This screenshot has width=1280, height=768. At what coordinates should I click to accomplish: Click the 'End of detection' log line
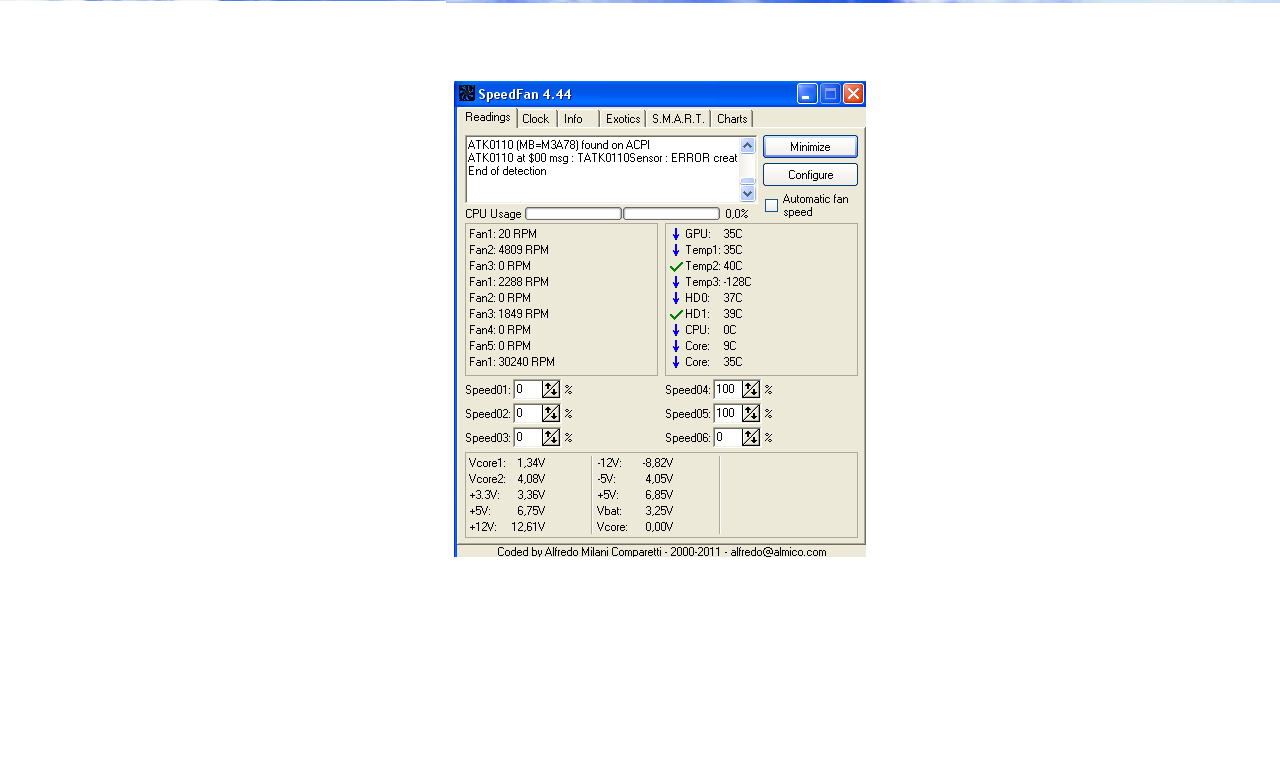coord(507,171)
